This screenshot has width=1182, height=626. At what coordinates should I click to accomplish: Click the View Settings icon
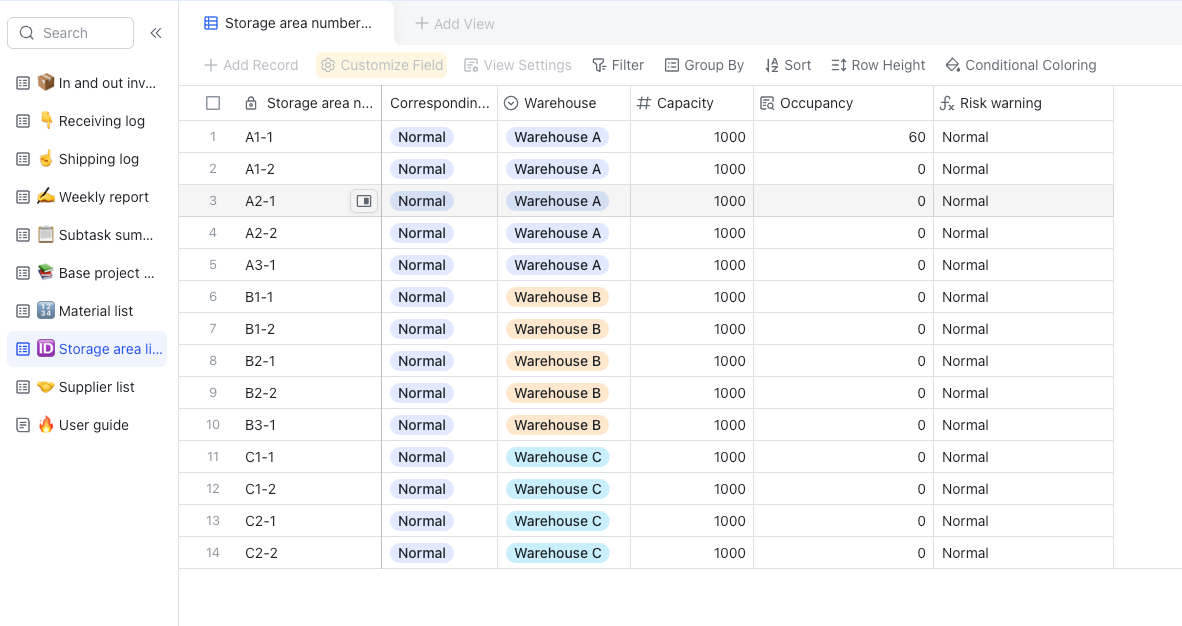pos(471,65)
